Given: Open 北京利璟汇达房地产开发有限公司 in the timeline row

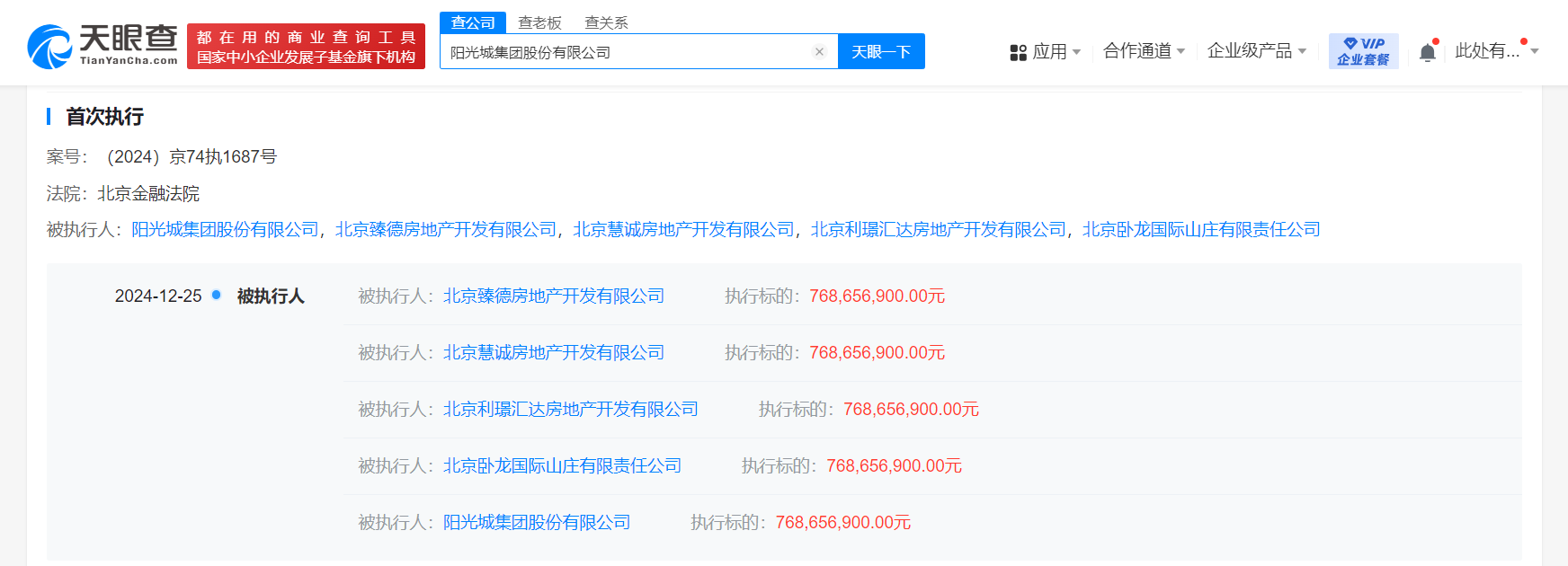Looking at the screenshot, I should coord(571,410).
